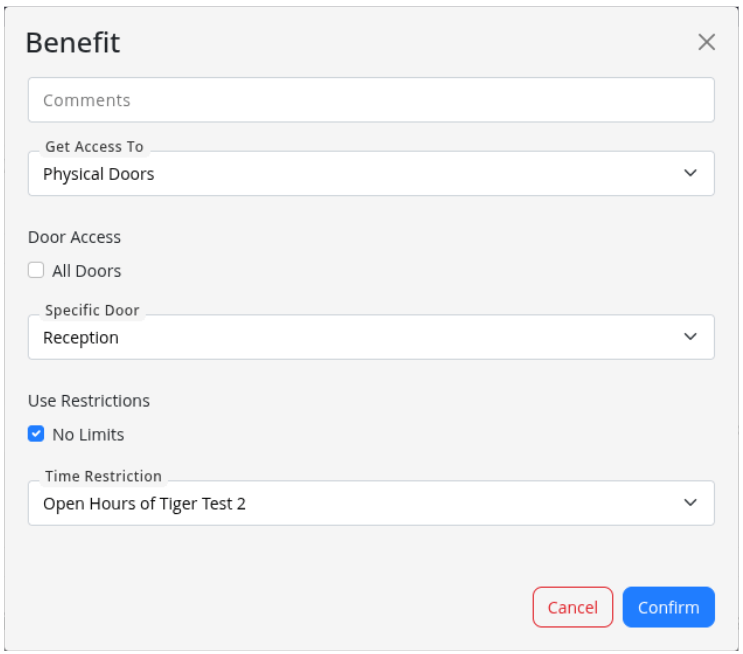This screenshot has width=743, height=654.
Task: Click Open Hours of Tiger Test 2 value
Action: pos(144,503)
